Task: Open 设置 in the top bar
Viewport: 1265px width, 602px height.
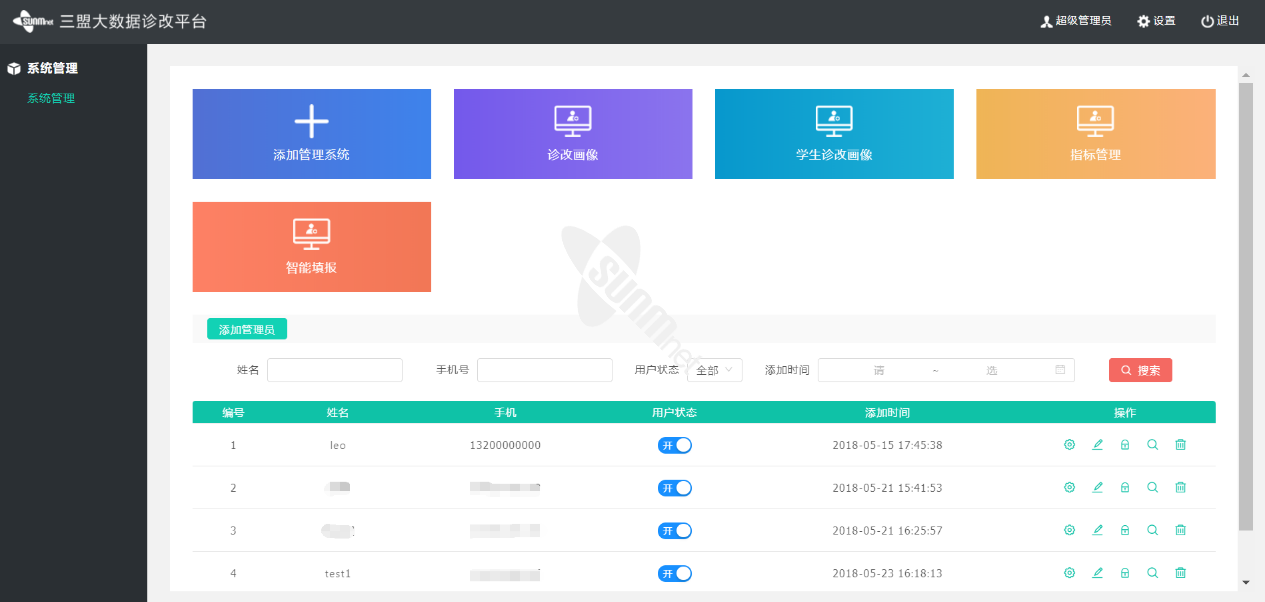Action: click(x=1156, y=21)
